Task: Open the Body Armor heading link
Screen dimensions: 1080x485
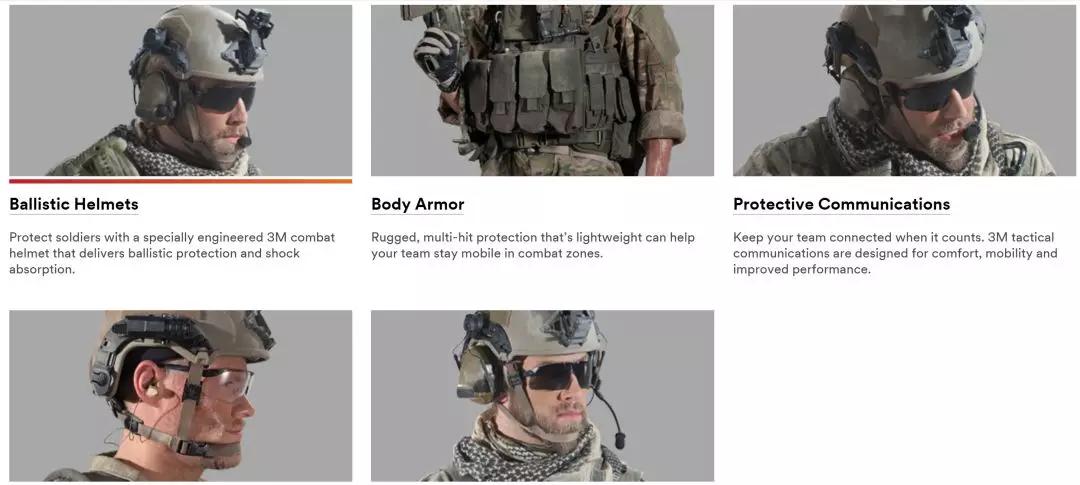Action: [417, 204]
